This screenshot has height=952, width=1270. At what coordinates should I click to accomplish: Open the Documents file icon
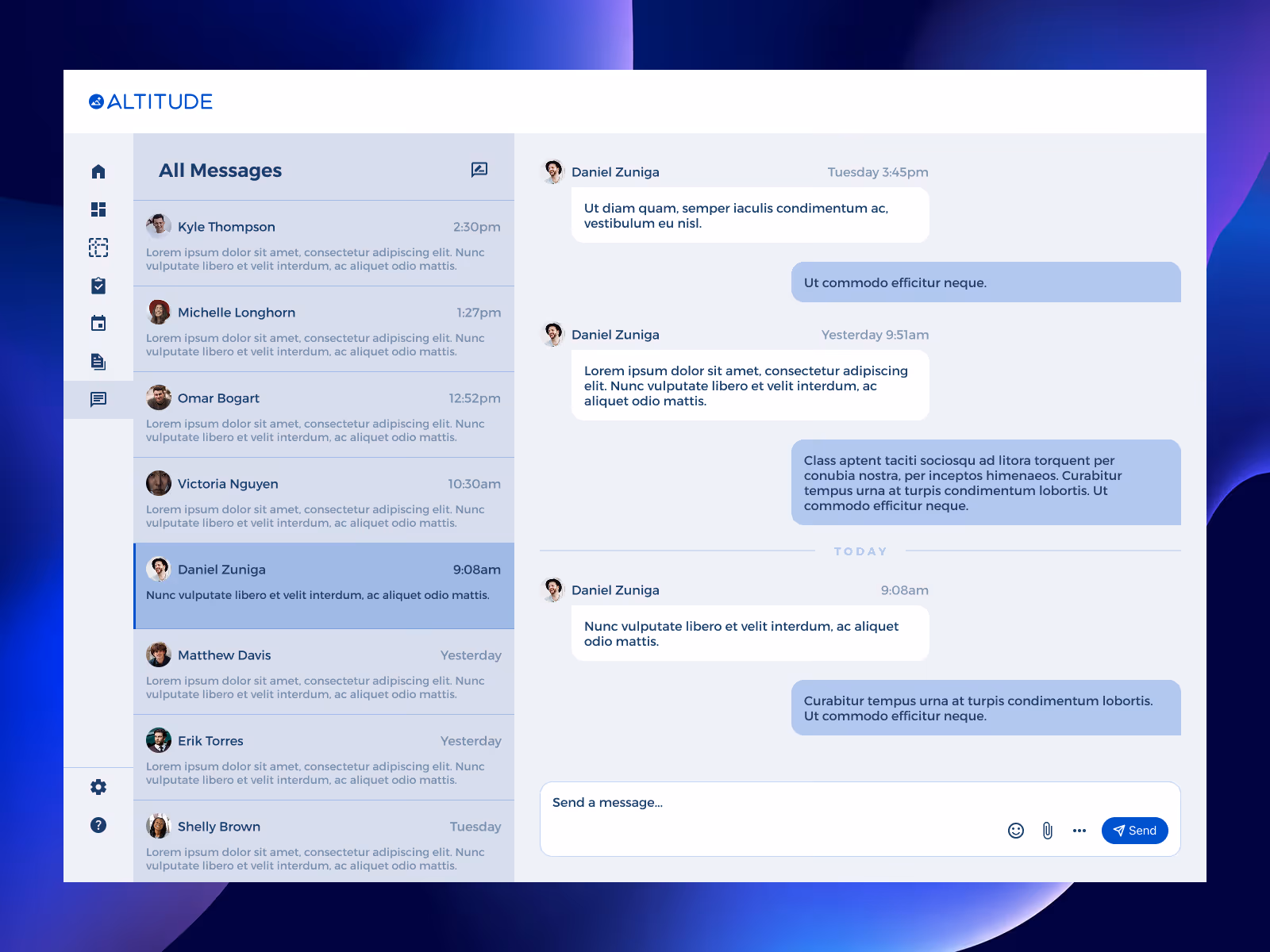[98, 362]
